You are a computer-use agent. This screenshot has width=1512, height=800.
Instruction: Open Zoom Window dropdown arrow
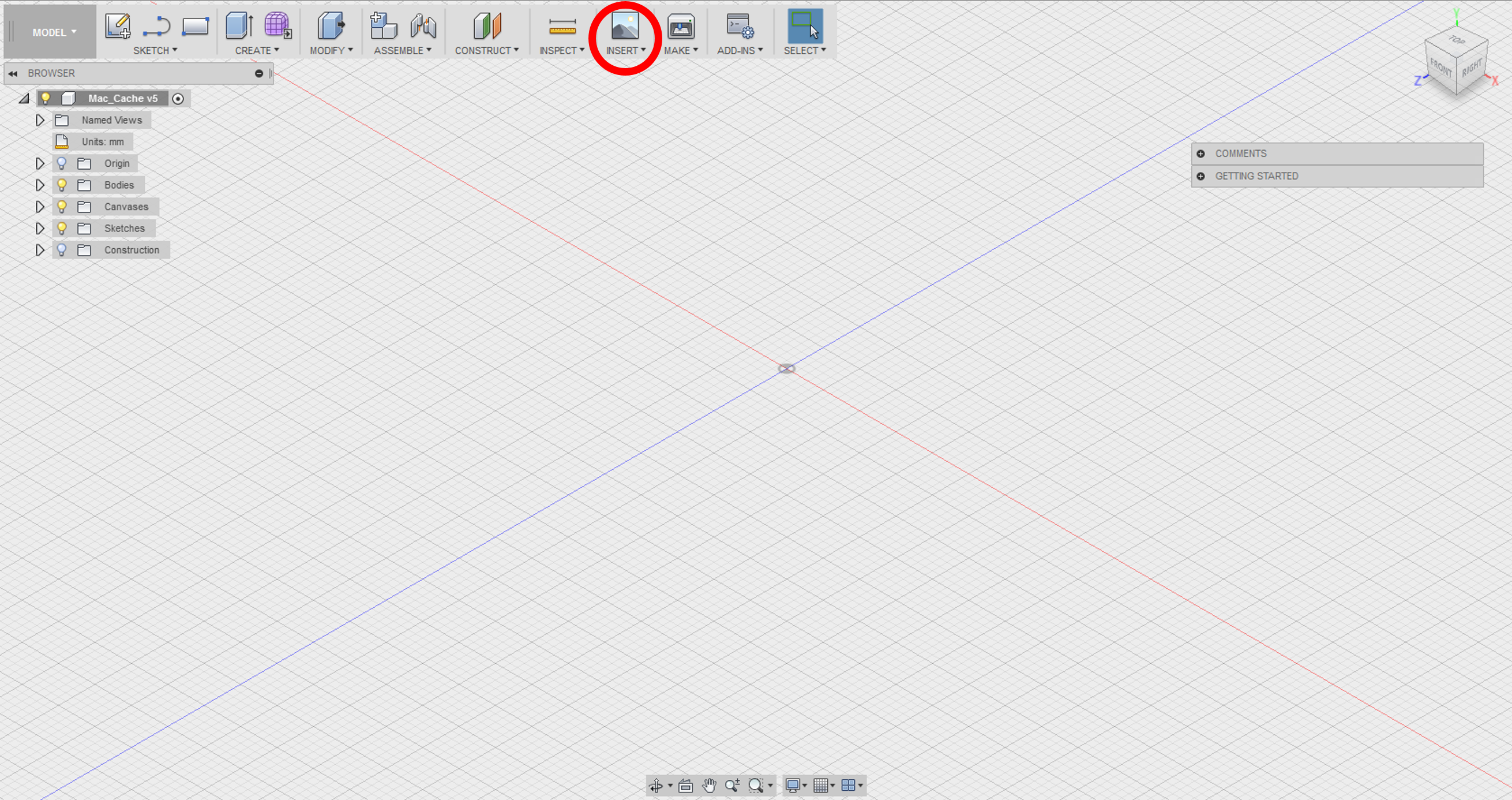click(x=770, y=786)
